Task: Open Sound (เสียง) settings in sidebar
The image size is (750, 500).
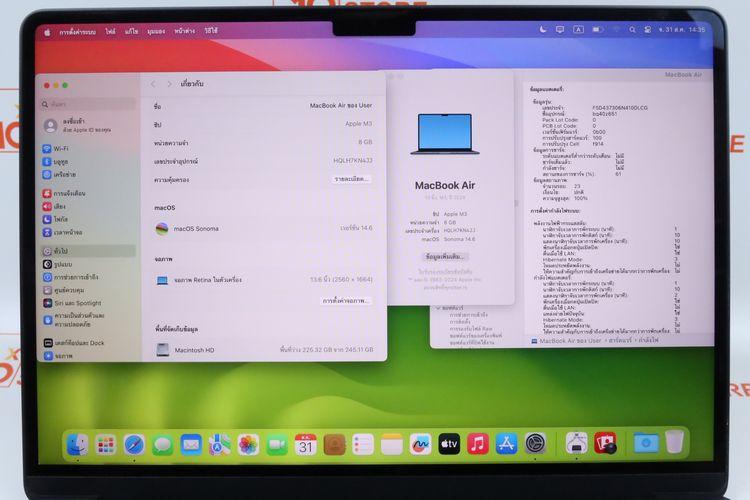Action: [x=55, y=206]
